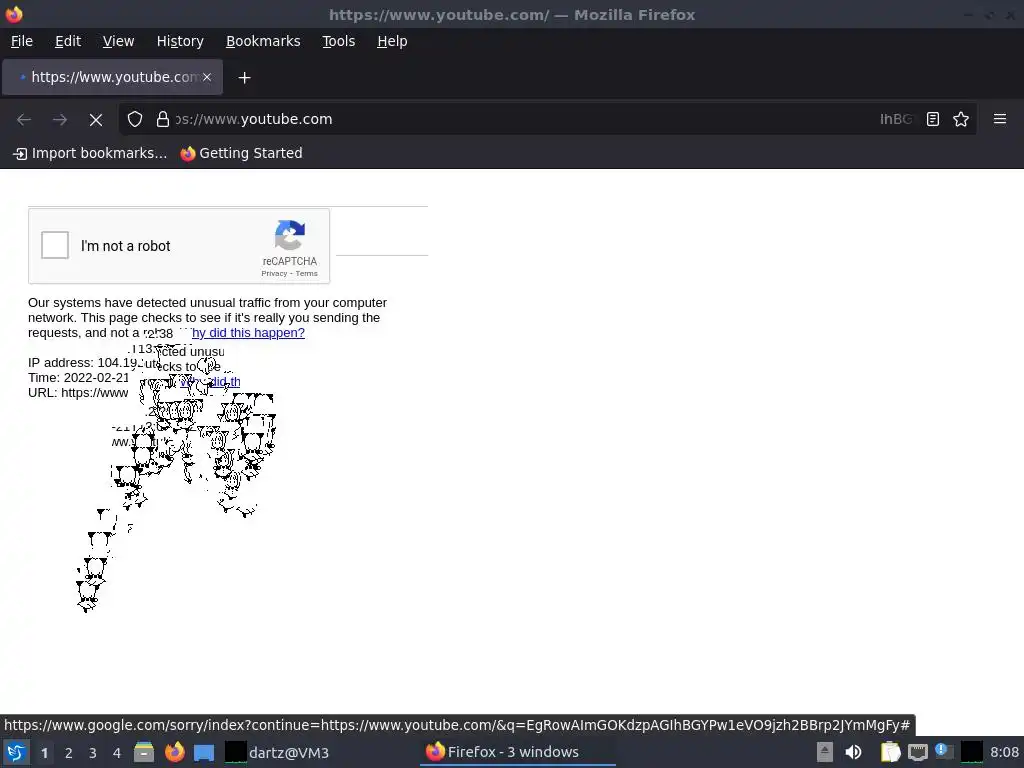View site security padlock info
1024x768 pixels.
163,120
